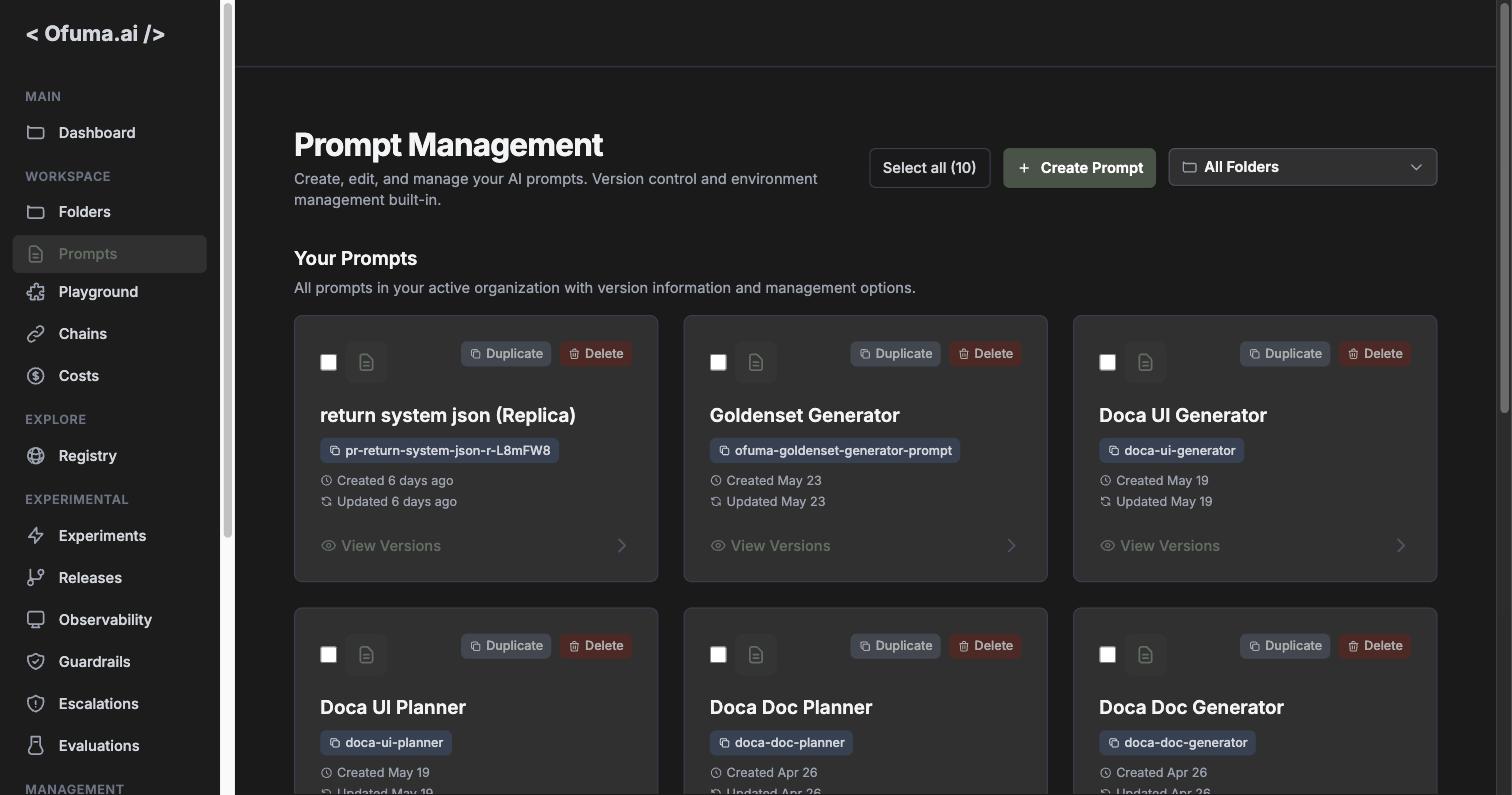Open Costs dollar icon in sidebar
The height and width of the screenshot is (795, 1512).
(x=36, y=376)
